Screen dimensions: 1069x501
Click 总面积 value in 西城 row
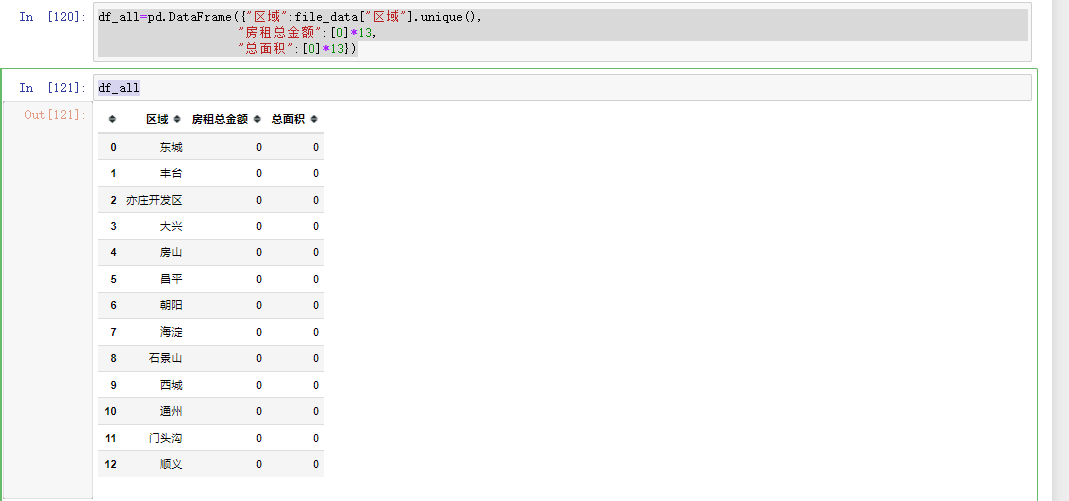pos(316,385)
